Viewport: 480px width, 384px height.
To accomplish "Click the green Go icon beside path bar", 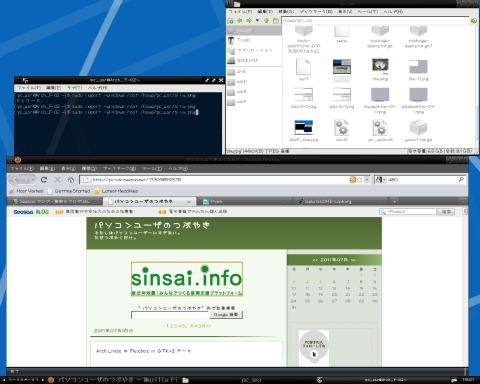I will click(x=474, y=21).
